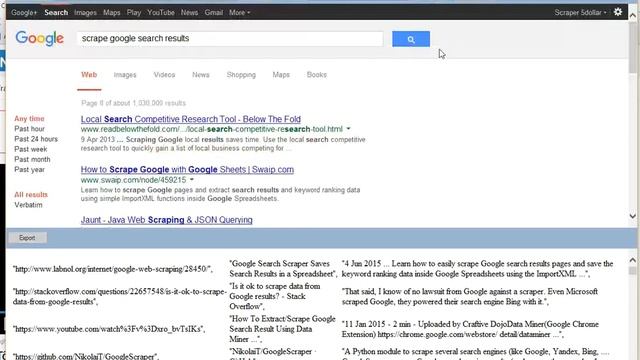Click the search query input field
Image resolution: width=640 pixels, height=360 pixels.
click(x=230, y=39)
